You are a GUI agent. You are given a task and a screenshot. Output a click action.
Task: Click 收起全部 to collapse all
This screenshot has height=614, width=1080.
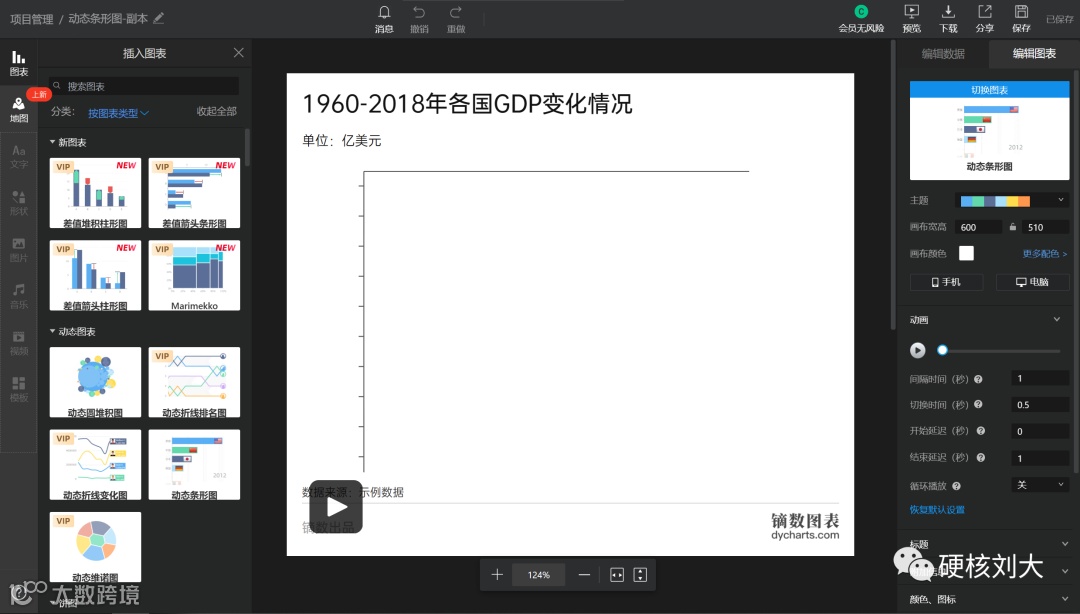(216, 112)
